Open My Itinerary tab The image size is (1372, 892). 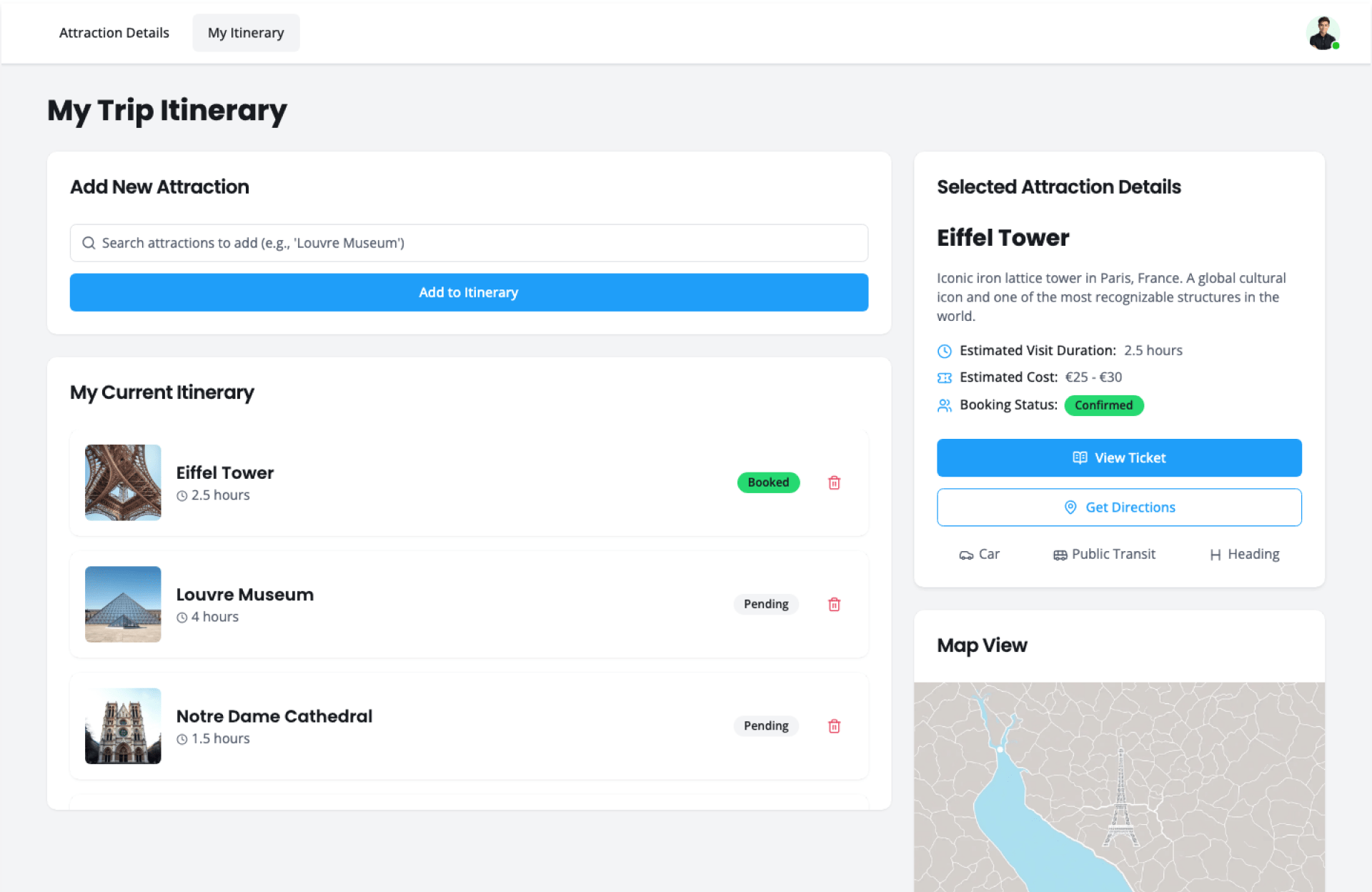246,33
